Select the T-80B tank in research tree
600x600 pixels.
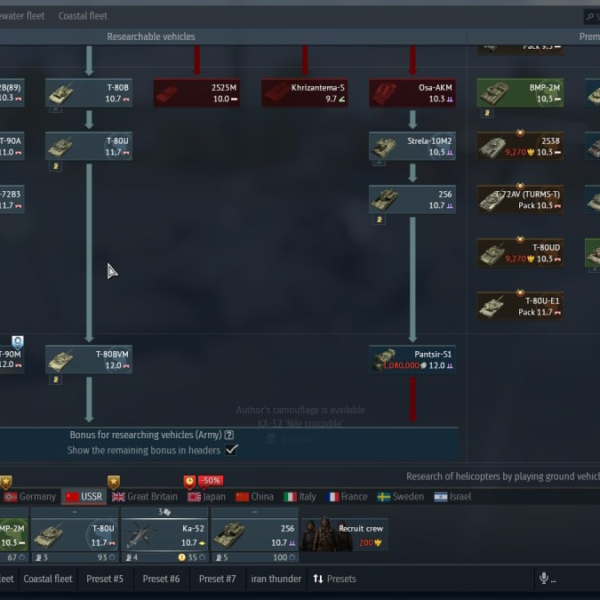[89, 93]
